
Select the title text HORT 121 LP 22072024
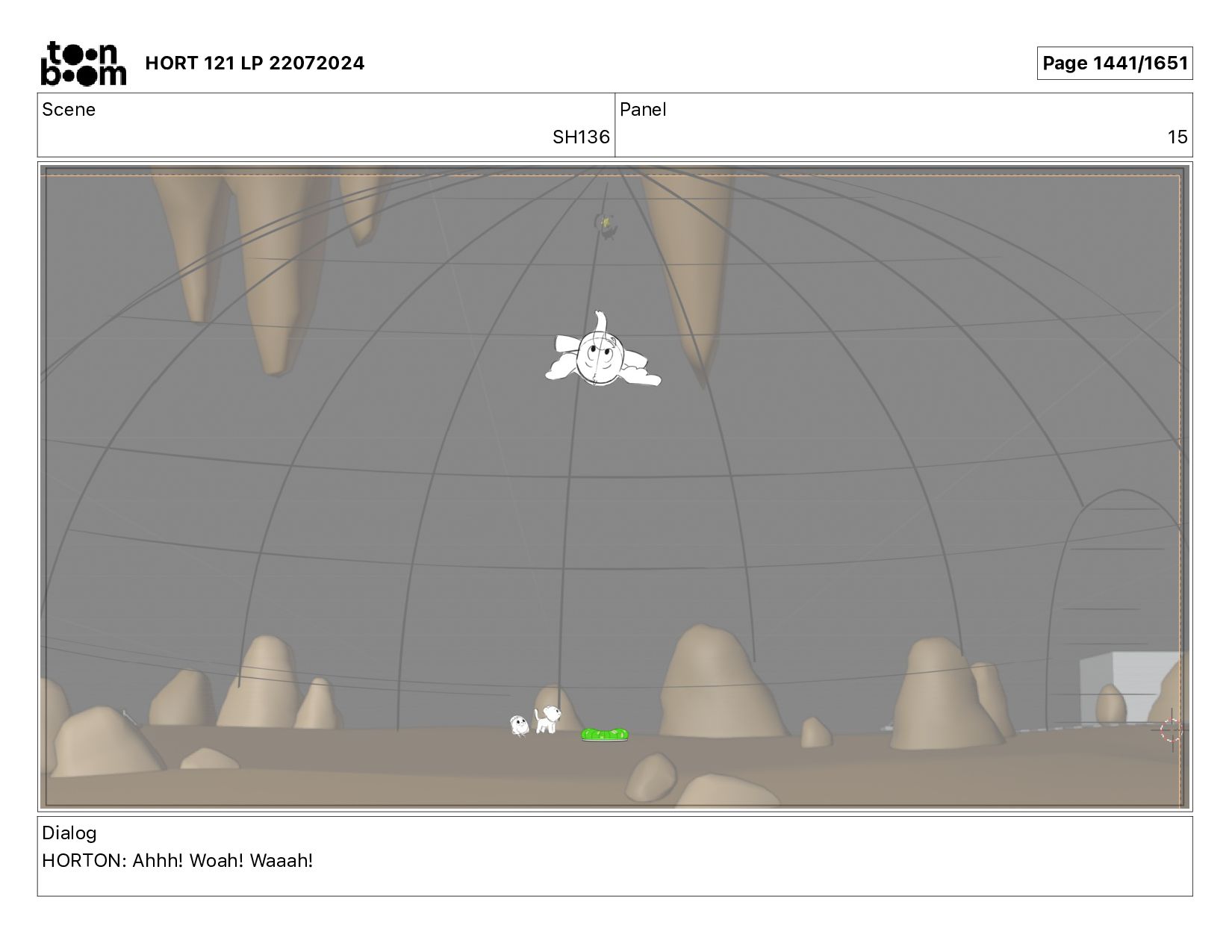click(255, 63)
